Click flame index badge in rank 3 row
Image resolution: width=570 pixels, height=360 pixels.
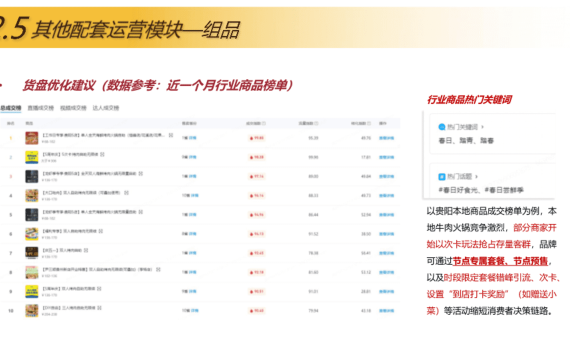pos(257,176)
